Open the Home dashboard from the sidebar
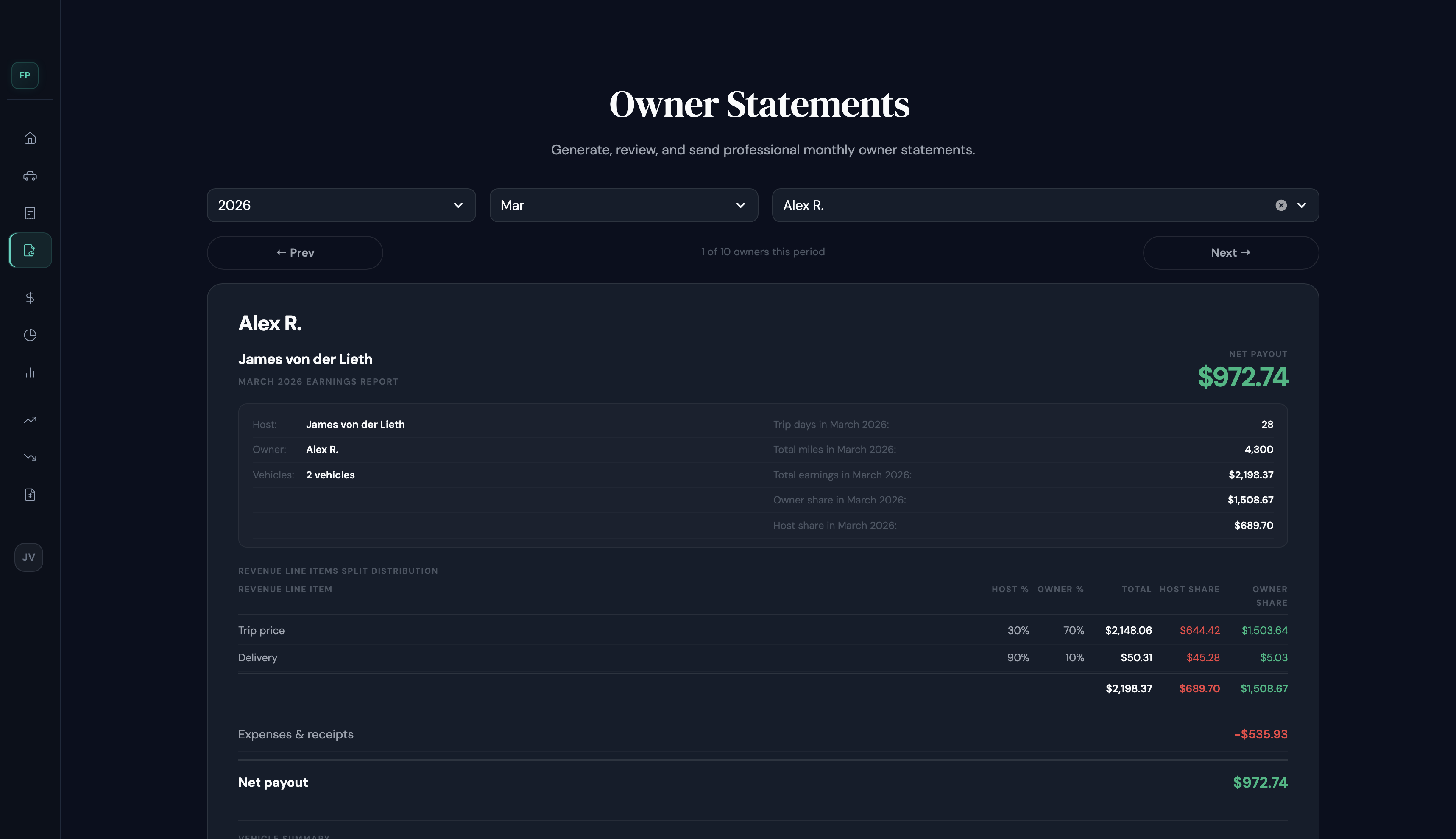 (x=29, y=138)
